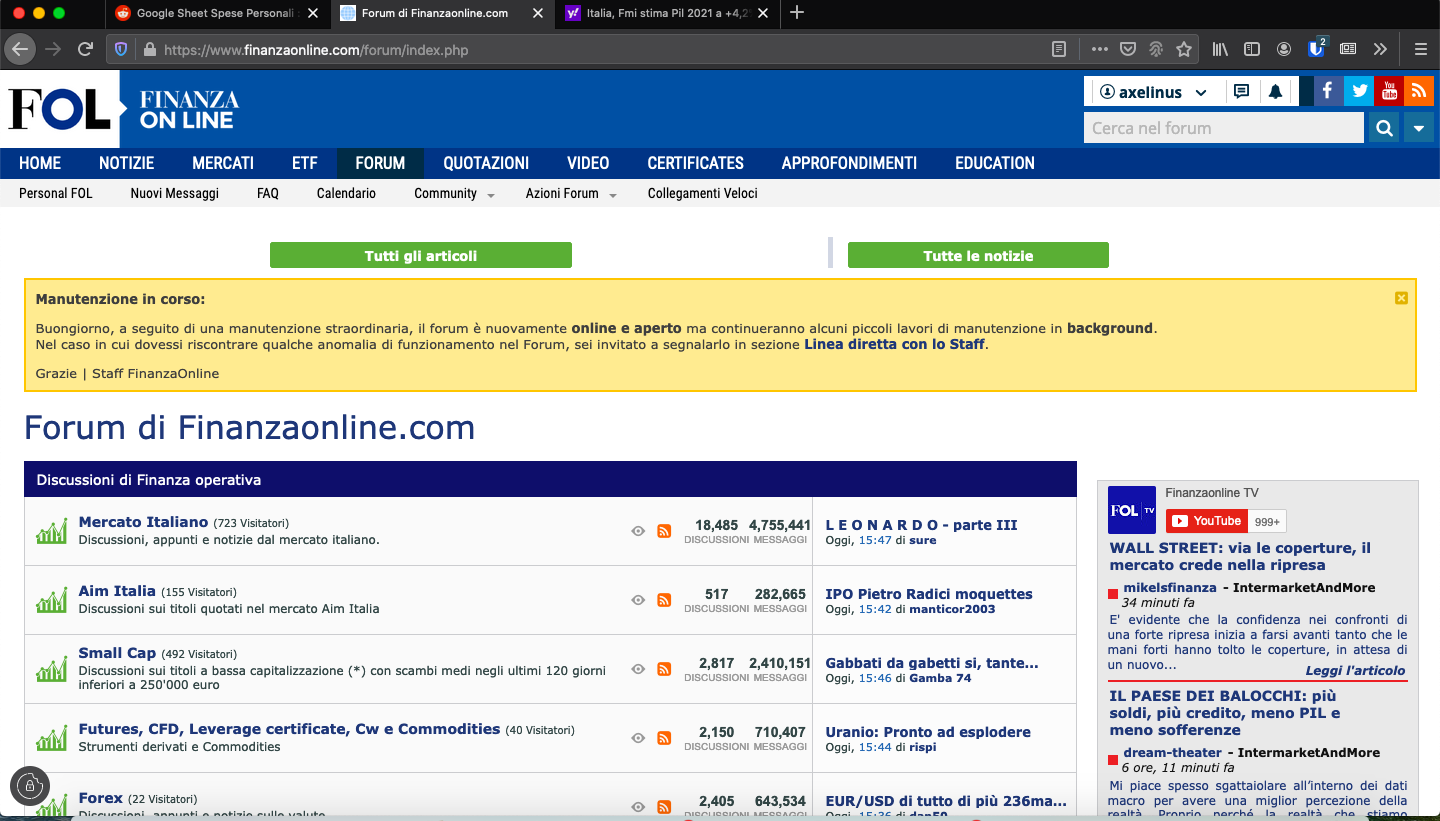Image resolution: width=1440 pixels, height=821 pixels.
Task: Expand advanced search dropdown arrow
Action: click(1419, 128)
